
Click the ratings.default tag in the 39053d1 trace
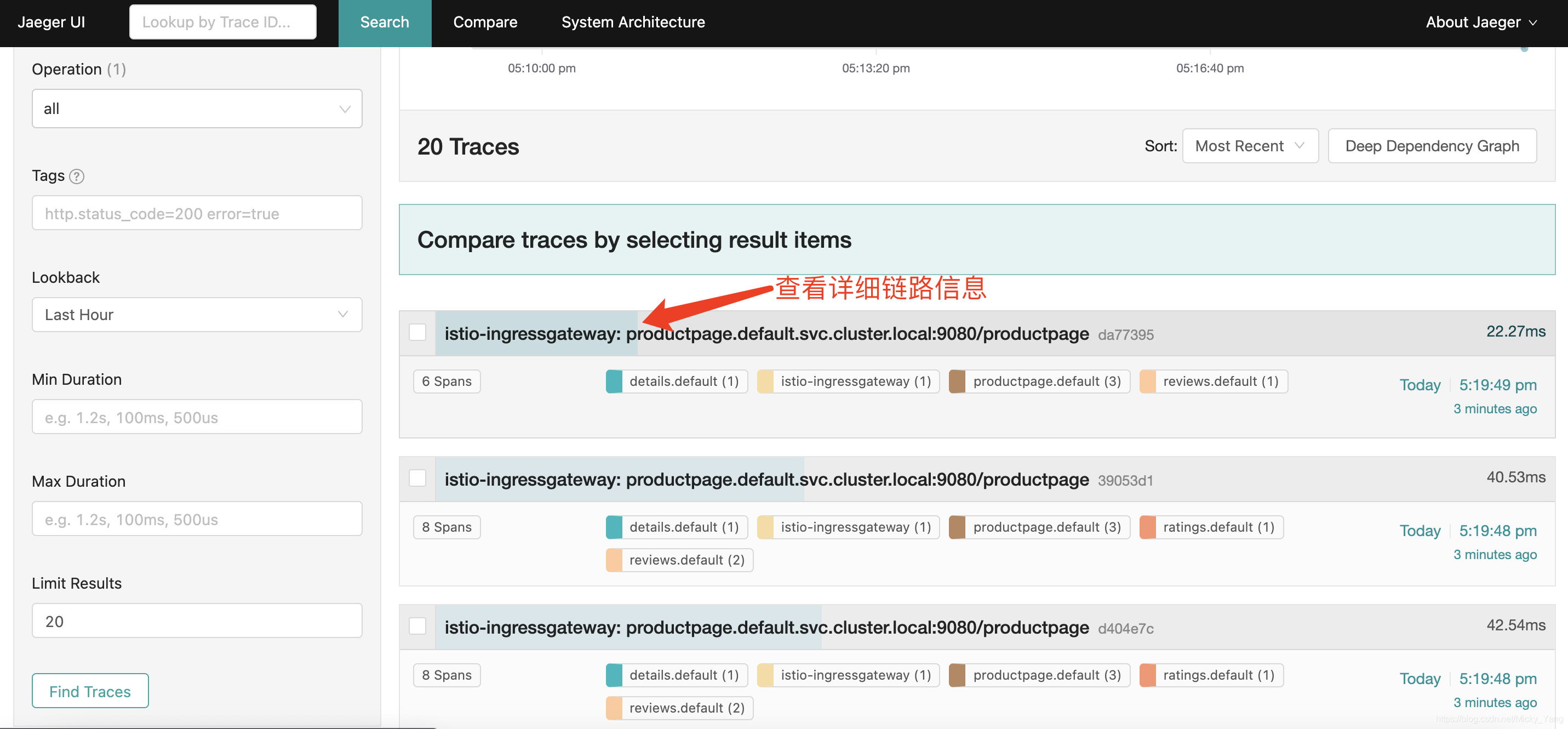pos(1211,527)
